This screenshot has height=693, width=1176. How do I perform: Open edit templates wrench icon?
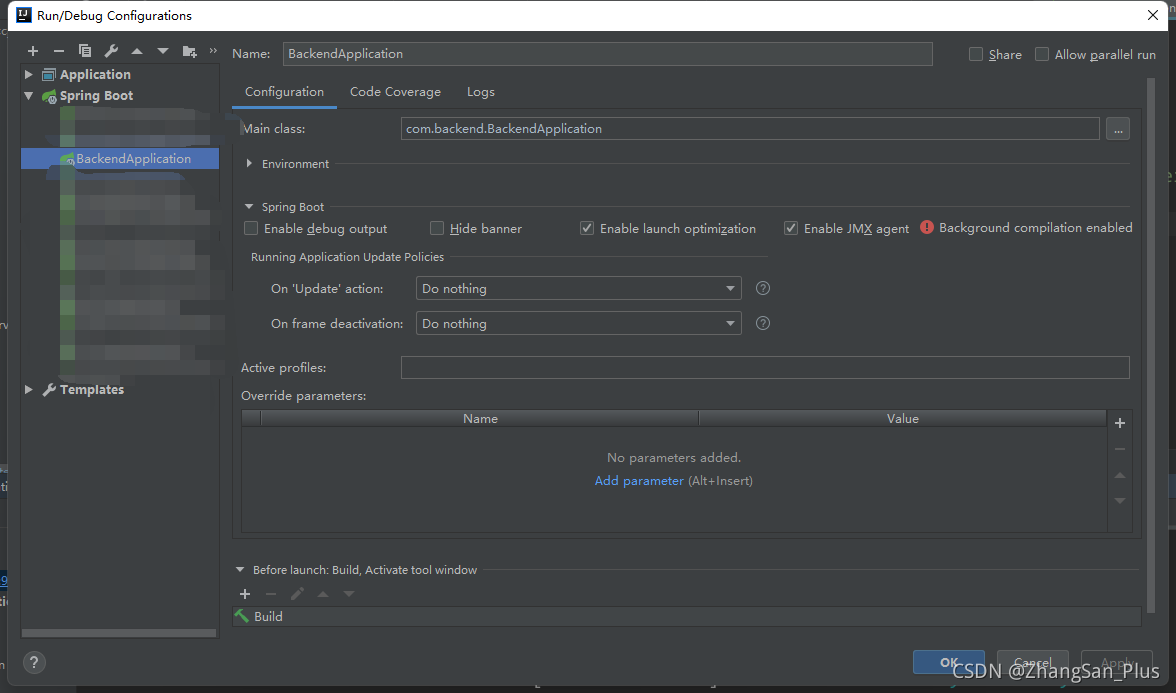[111, 51]
